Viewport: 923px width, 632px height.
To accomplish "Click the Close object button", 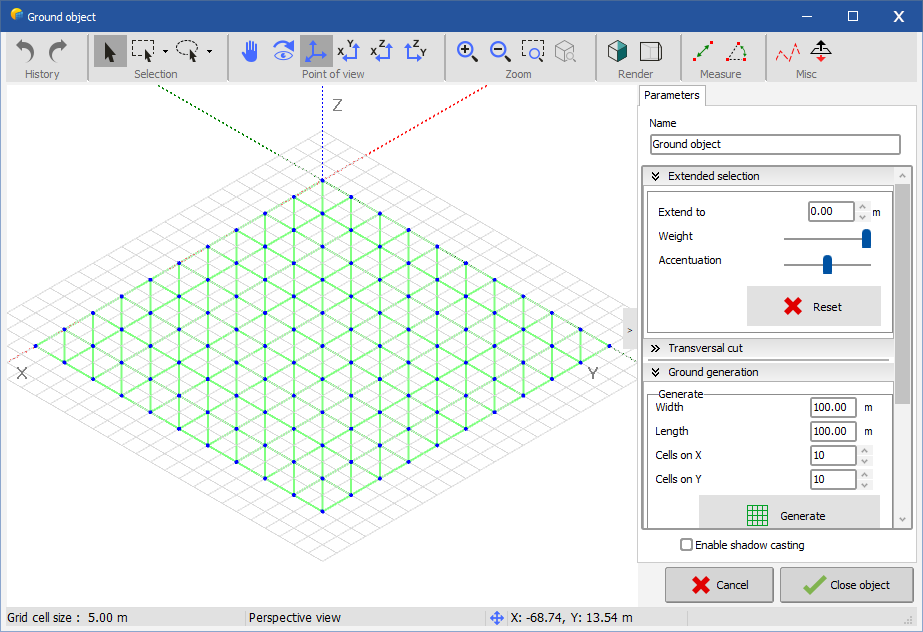I will [x=846, y=585].
